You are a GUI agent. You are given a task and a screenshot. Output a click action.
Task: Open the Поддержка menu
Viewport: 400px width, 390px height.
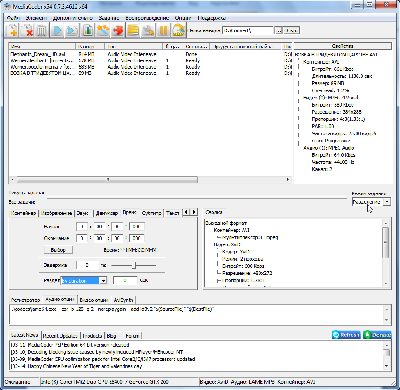point(211,18)
